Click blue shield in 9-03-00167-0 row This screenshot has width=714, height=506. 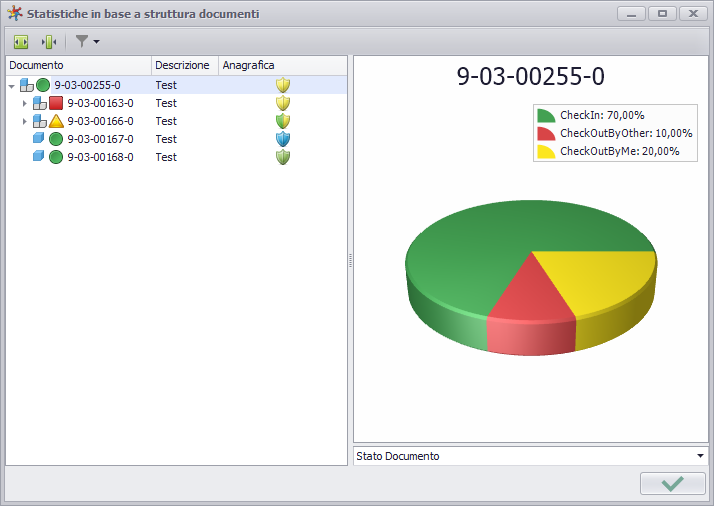click(283, 139)
